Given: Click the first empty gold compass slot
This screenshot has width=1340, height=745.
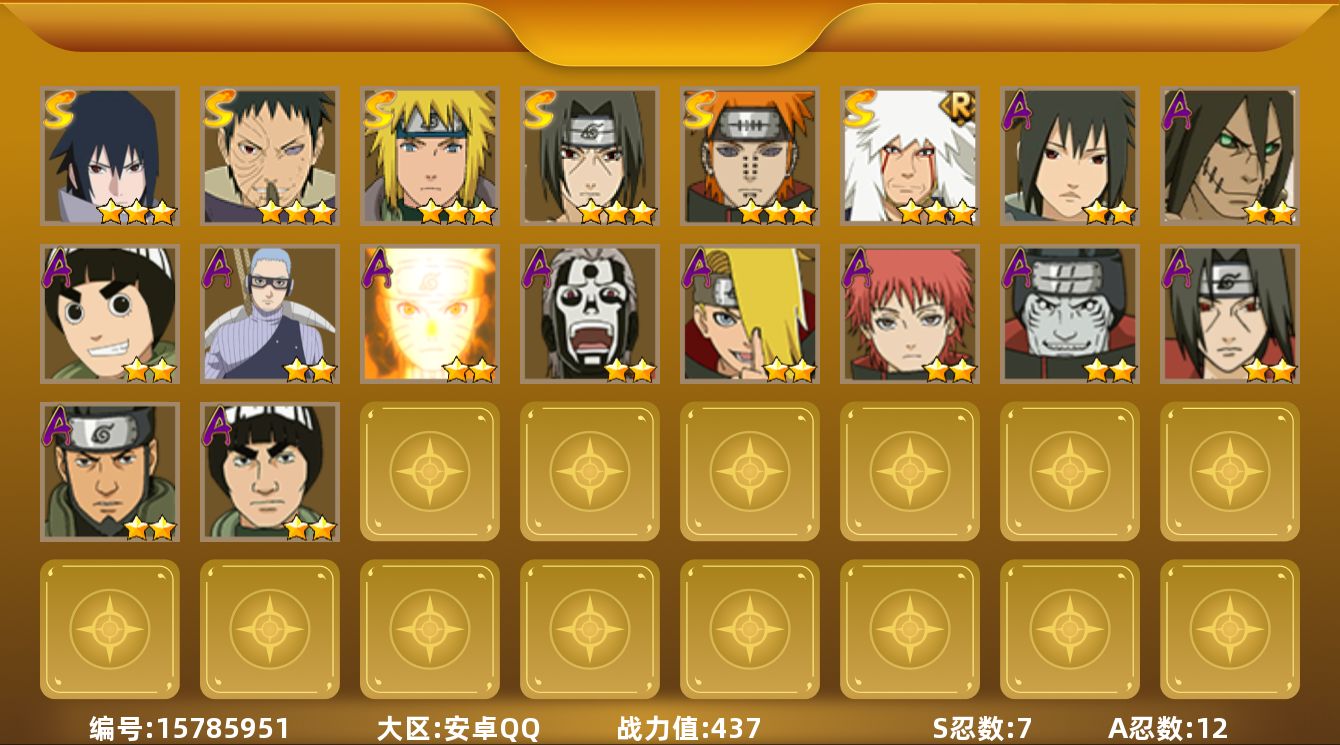Looking at the screenshot, I should click(x=430, y=472).
